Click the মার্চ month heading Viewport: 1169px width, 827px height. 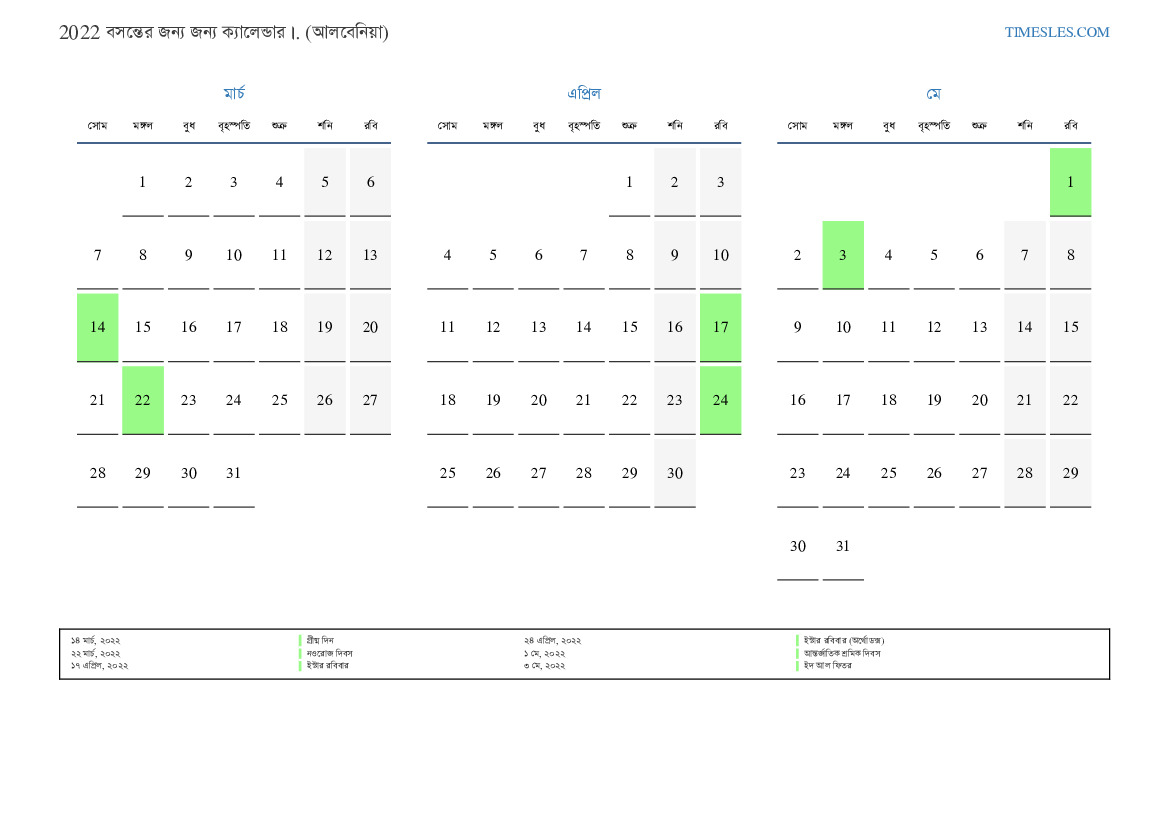tap(234, 94)
